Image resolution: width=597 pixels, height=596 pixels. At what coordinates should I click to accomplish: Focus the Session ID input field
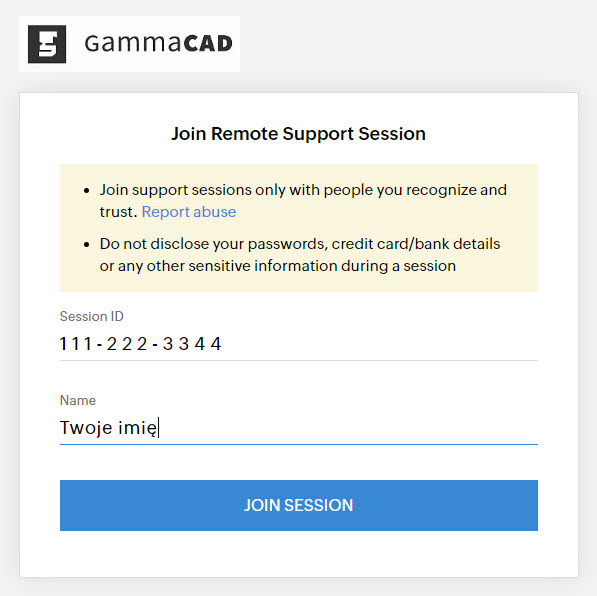[298, 344]
